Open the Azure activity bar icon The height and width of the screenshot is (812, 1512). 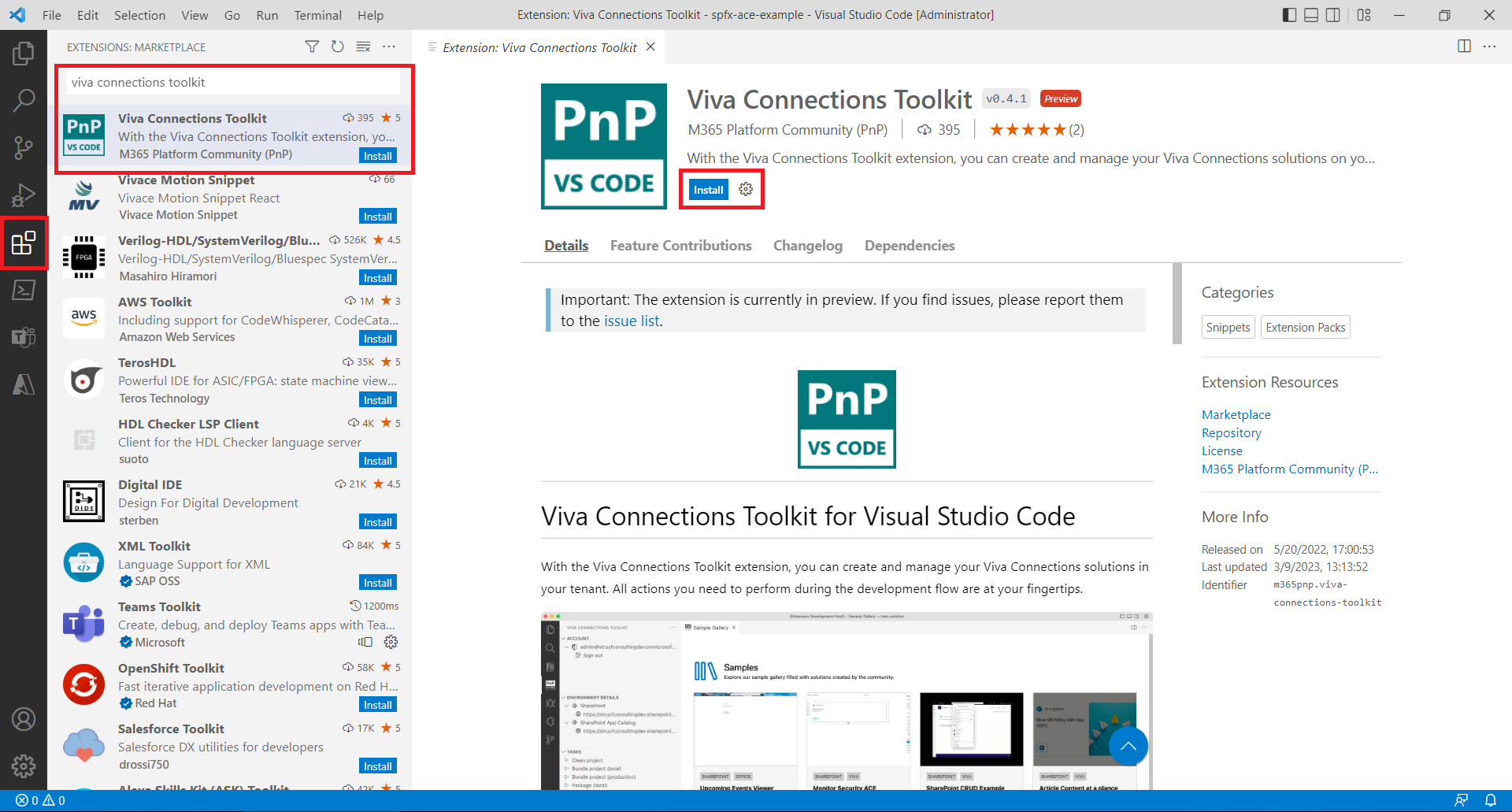[24, 384]
